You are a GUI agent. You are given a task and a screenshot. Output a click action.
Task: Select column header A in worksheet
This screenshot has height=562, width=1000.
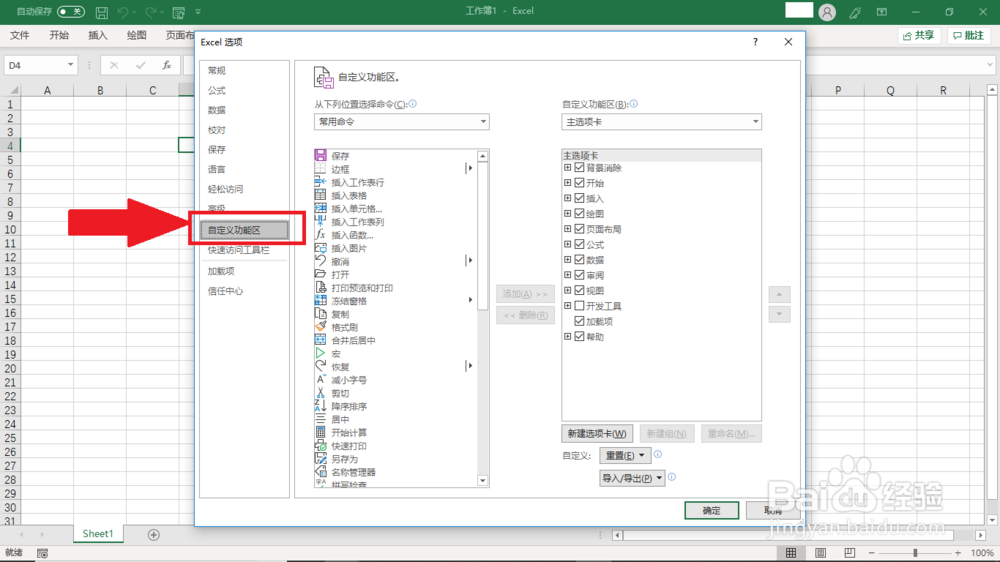tap(47, 91)
